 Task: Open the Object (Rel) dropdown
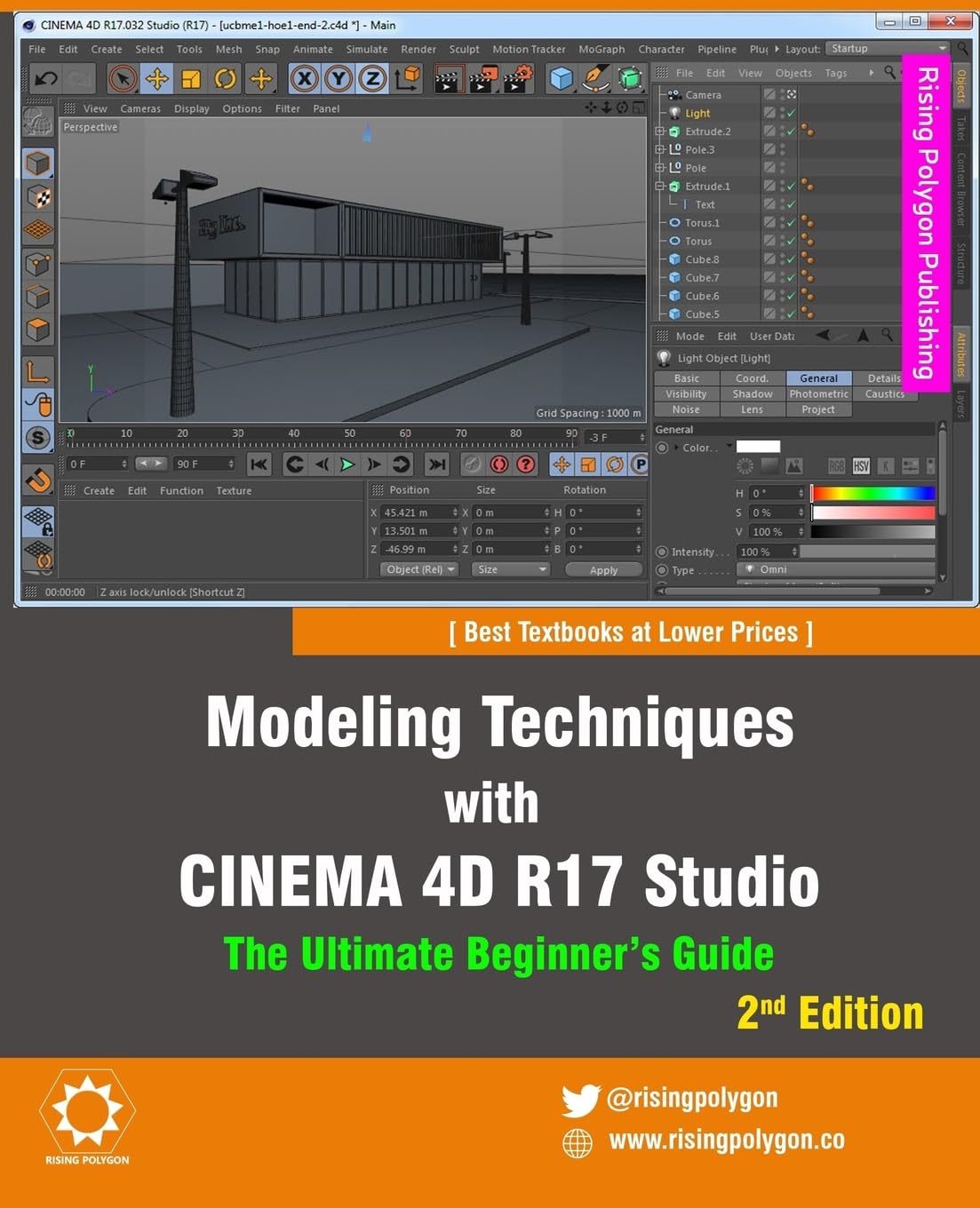419,569
